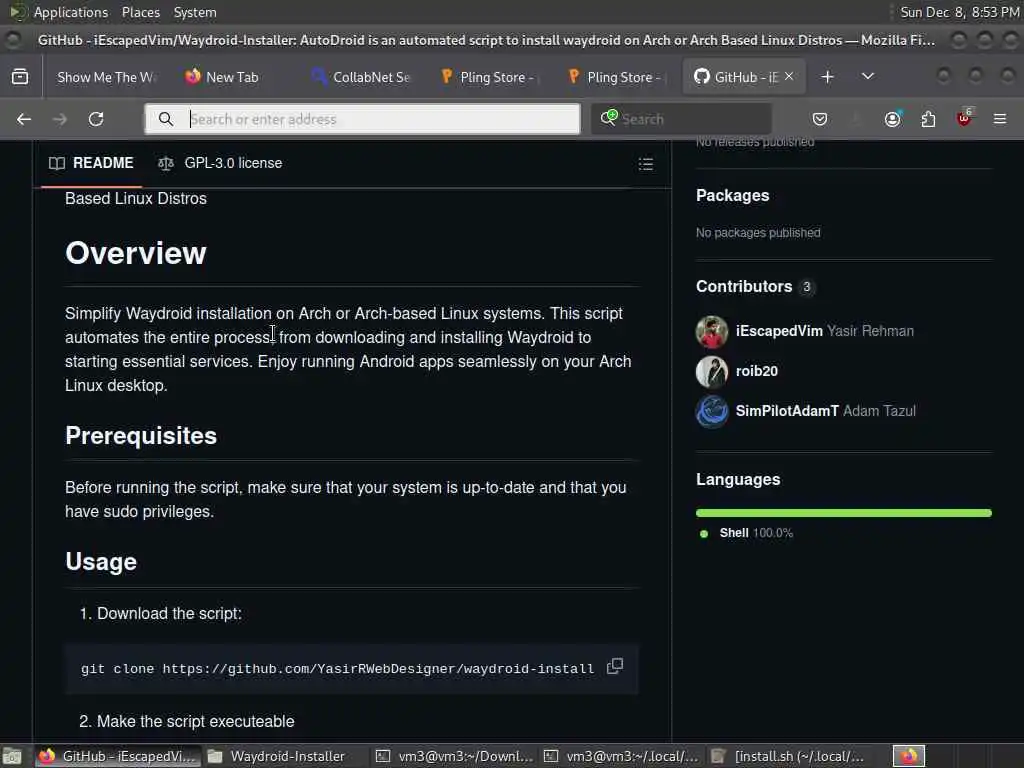Click the No packages published text

pyautogui.click(x=758, y=232)
